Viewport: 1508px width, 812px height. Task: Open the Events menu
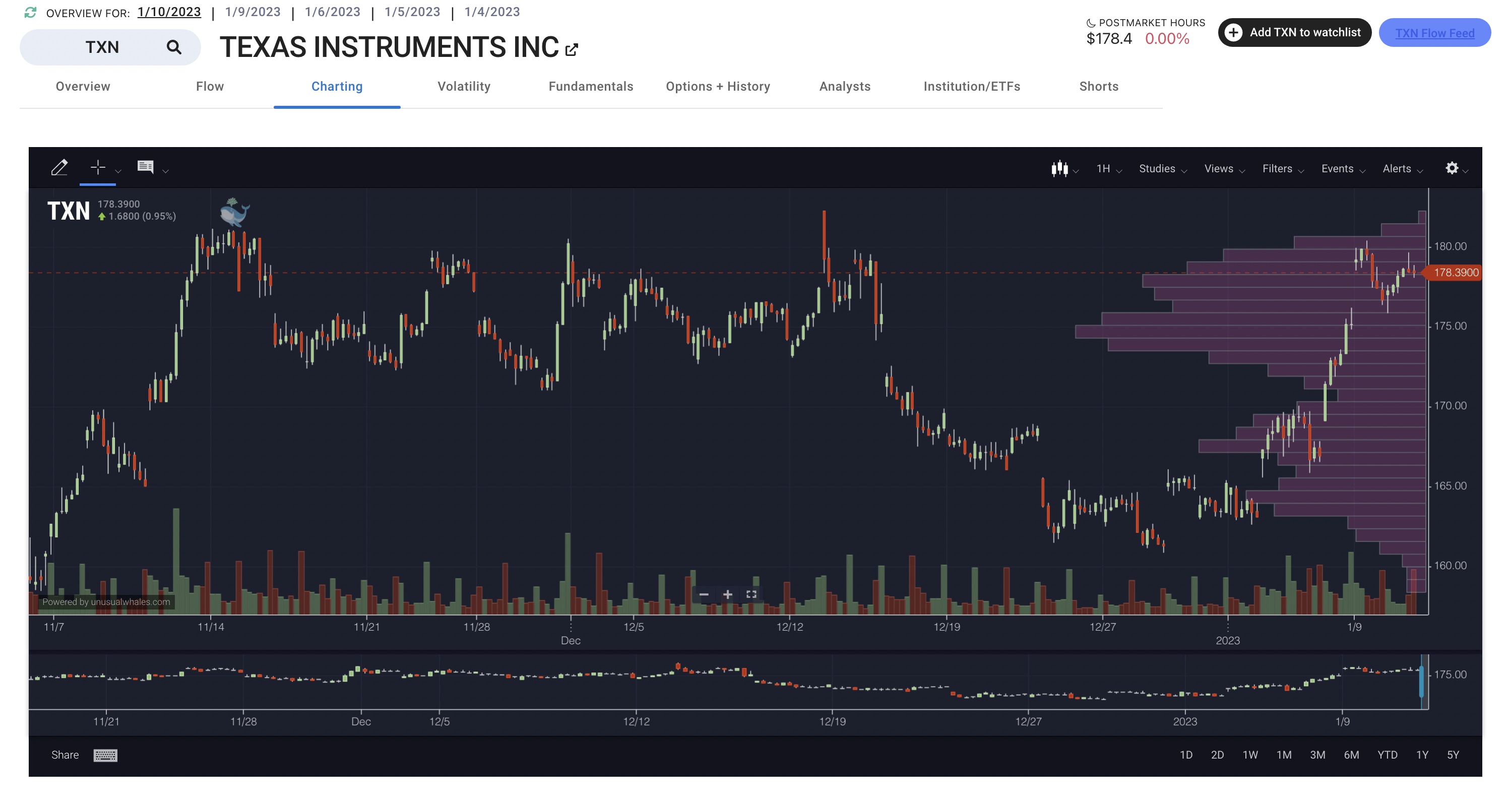[1343, 168]
